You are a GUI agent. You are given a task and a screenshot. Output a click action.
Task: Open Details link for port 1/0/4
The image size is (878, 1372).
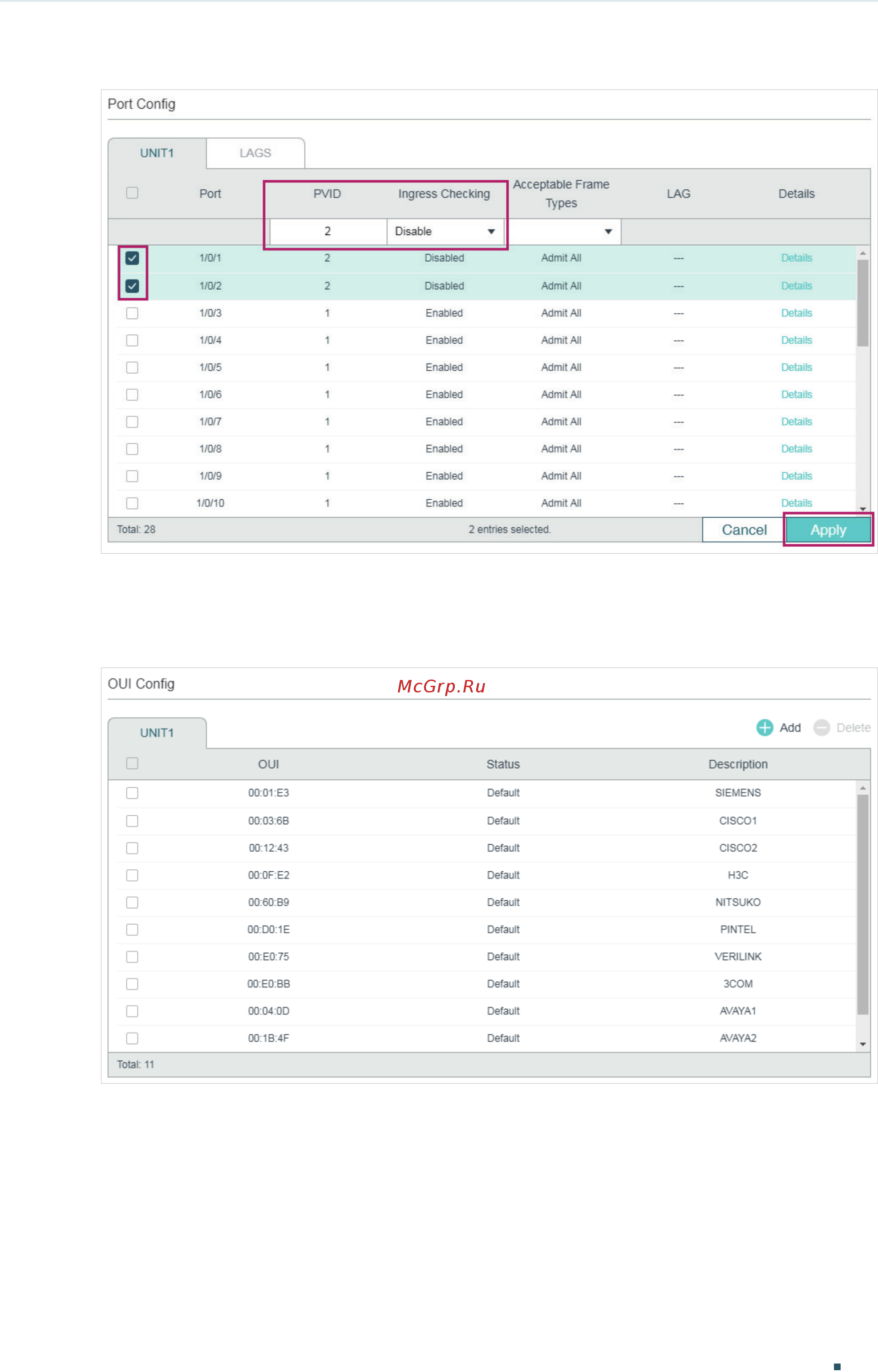tap(797, 340)
